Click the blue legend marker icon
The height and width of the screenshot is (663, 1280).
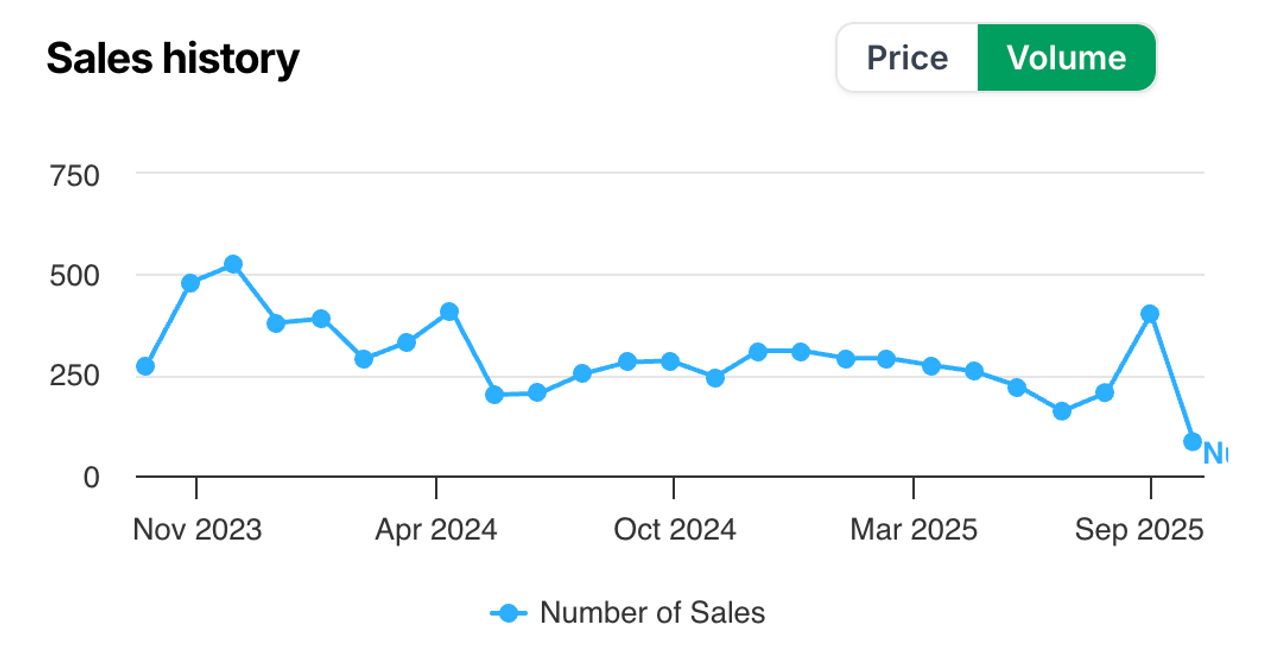pyautogui.click(x=509, y=613)
